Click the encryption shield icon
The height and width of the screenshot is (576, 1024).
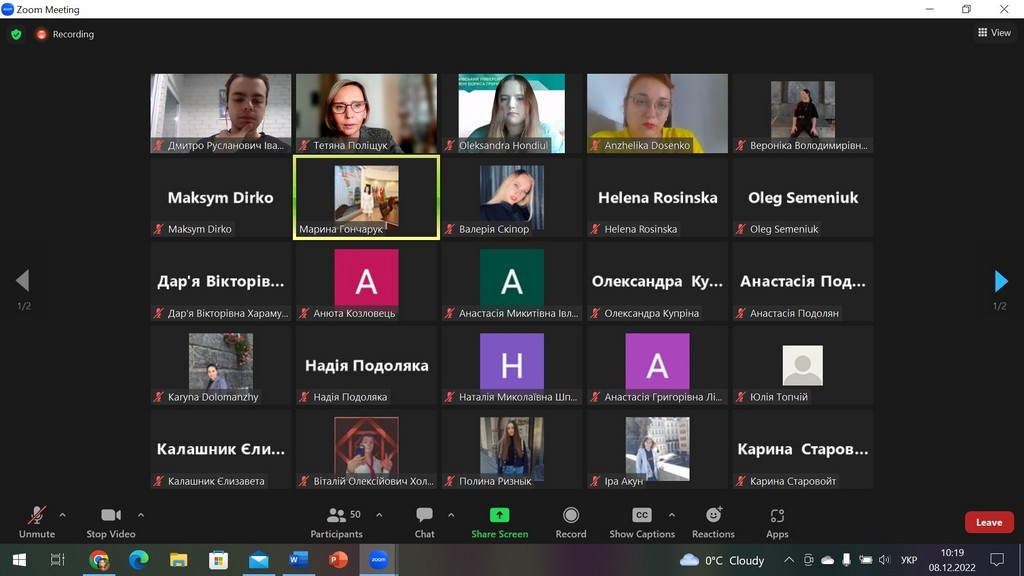16,34
